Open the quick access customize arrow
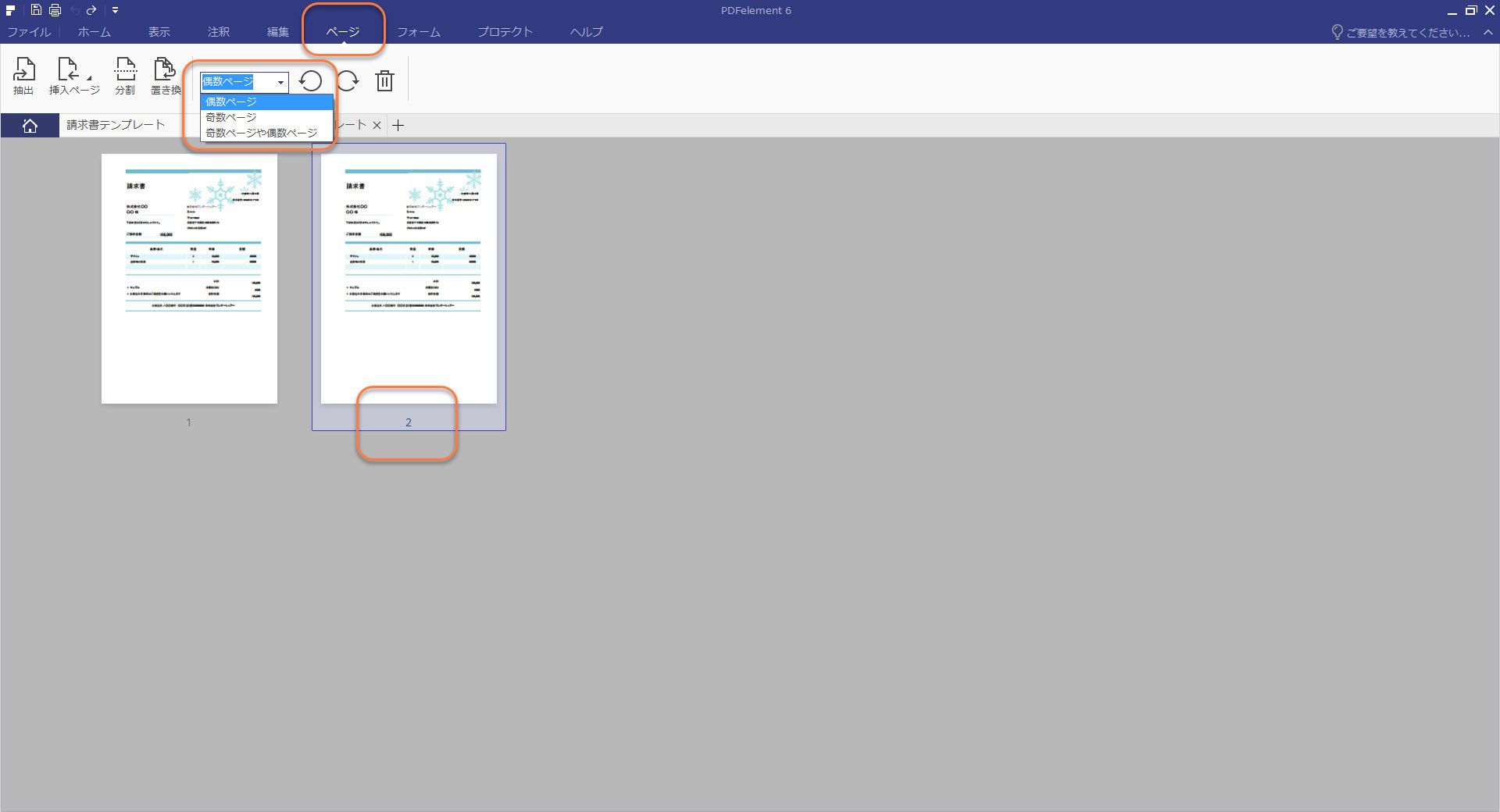 click(x=115, y=10)
